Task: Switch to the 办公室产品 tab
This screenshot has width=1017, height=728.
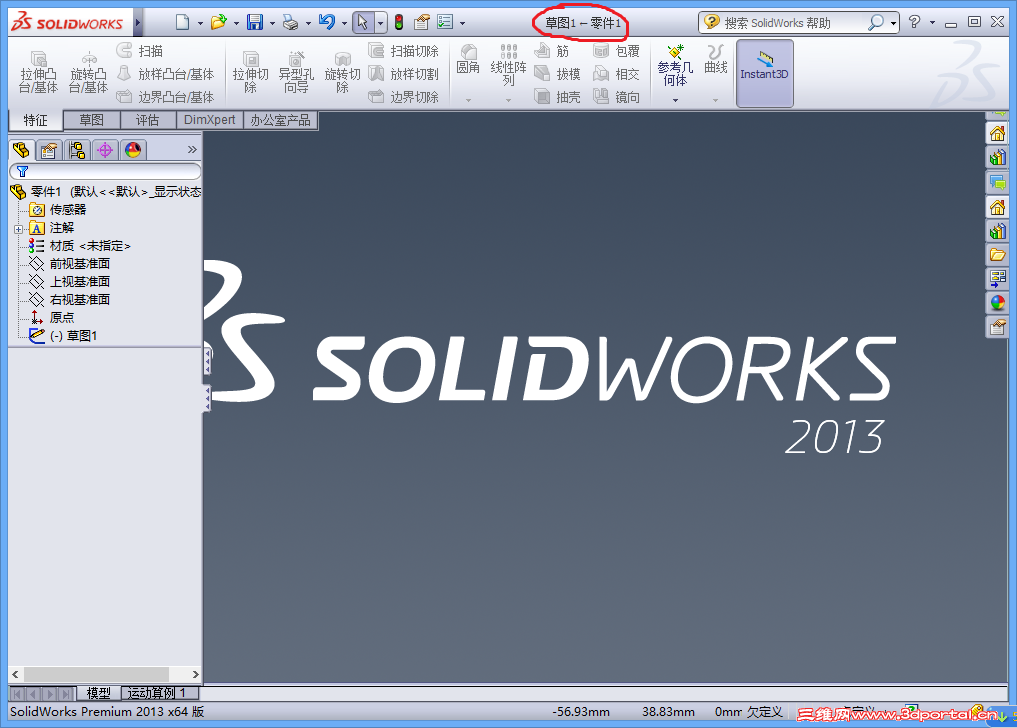Action: [x=280, y=120]
